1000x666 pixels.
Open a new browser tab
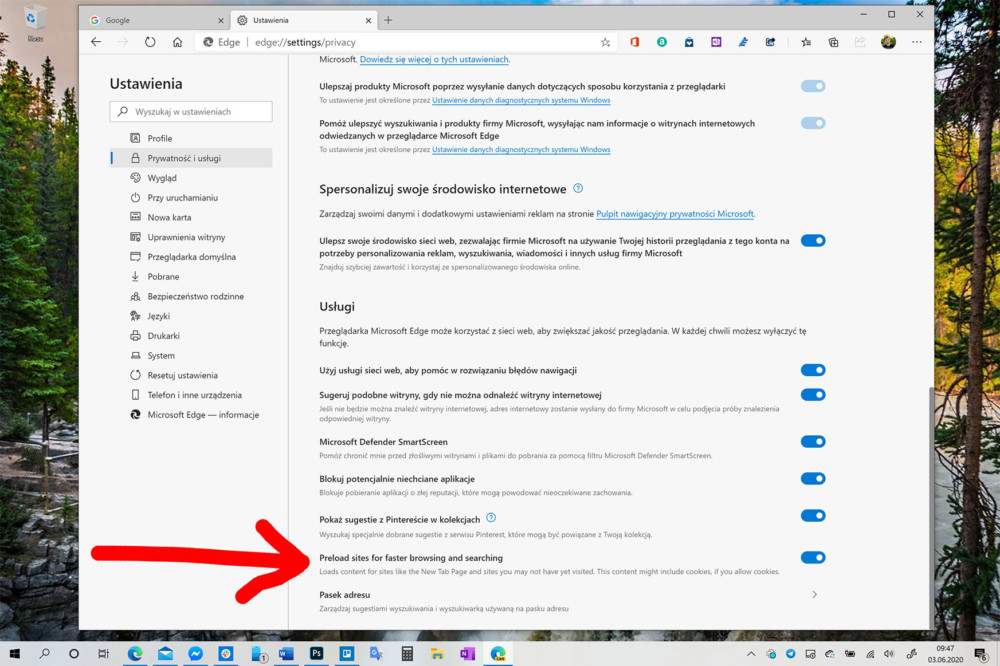pos(388,20)
